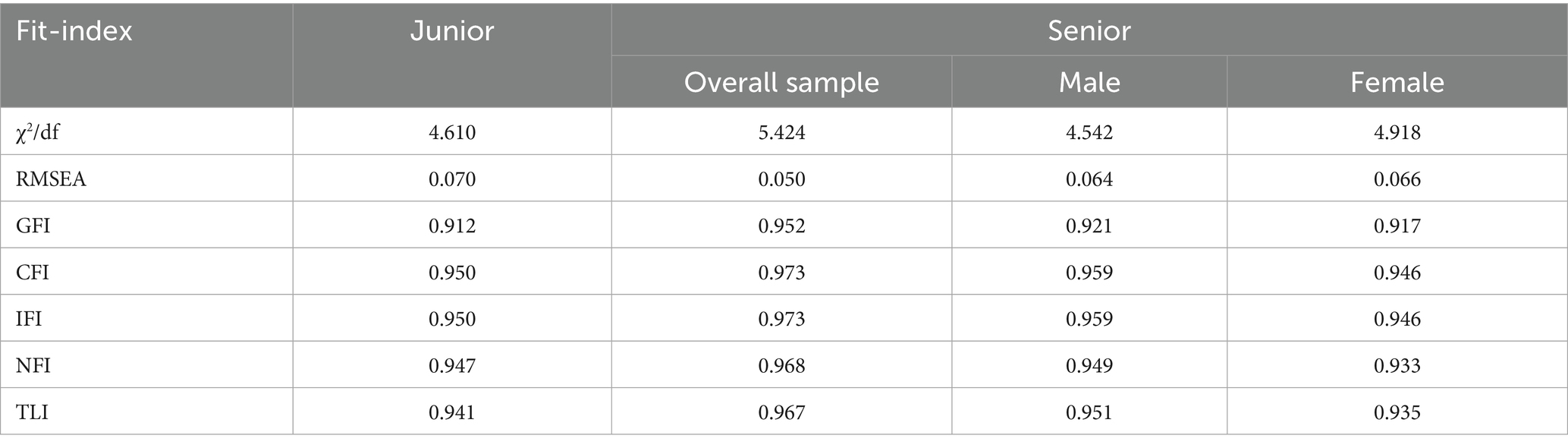Viewport: 1568px width, 448px height.
Task: Click the RMSEA row label
Action: tap(51, 179)
